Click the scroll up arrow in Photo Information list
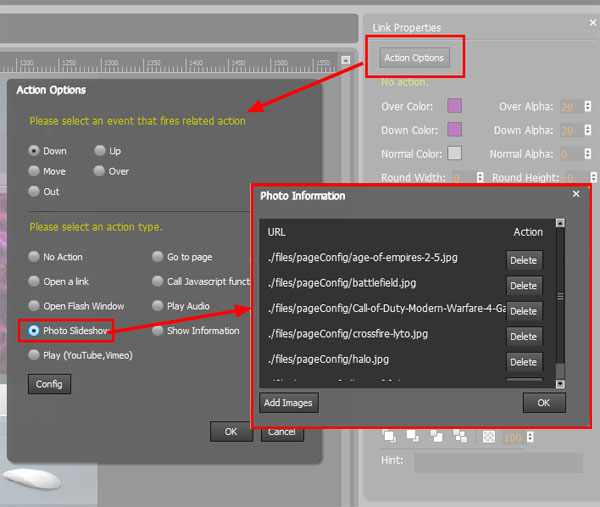The image size is (600, 507). pyautogui.click(x=560, y=223)
